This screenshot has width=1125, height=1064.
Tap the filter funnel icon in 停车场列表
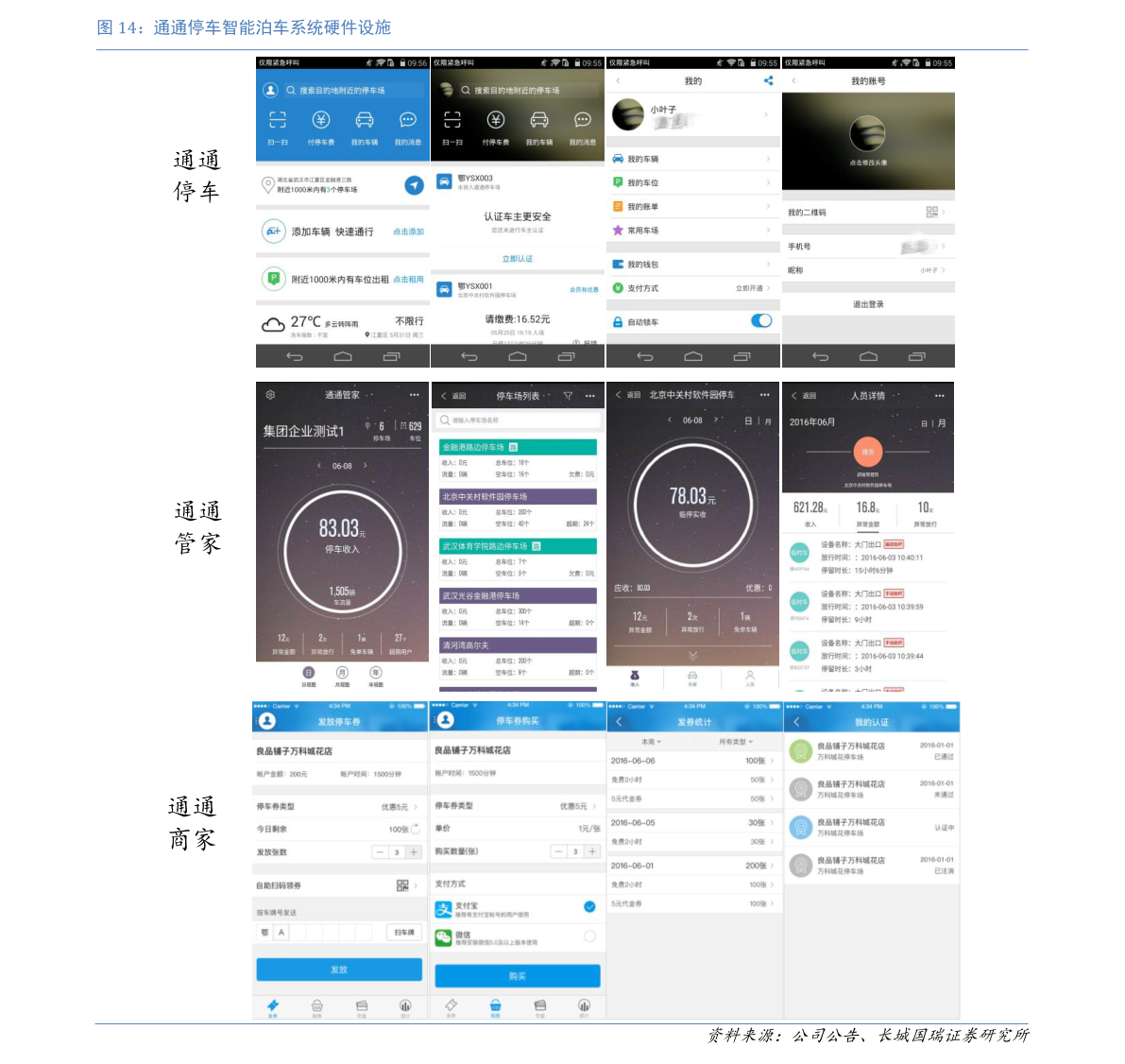click(569, 396)
